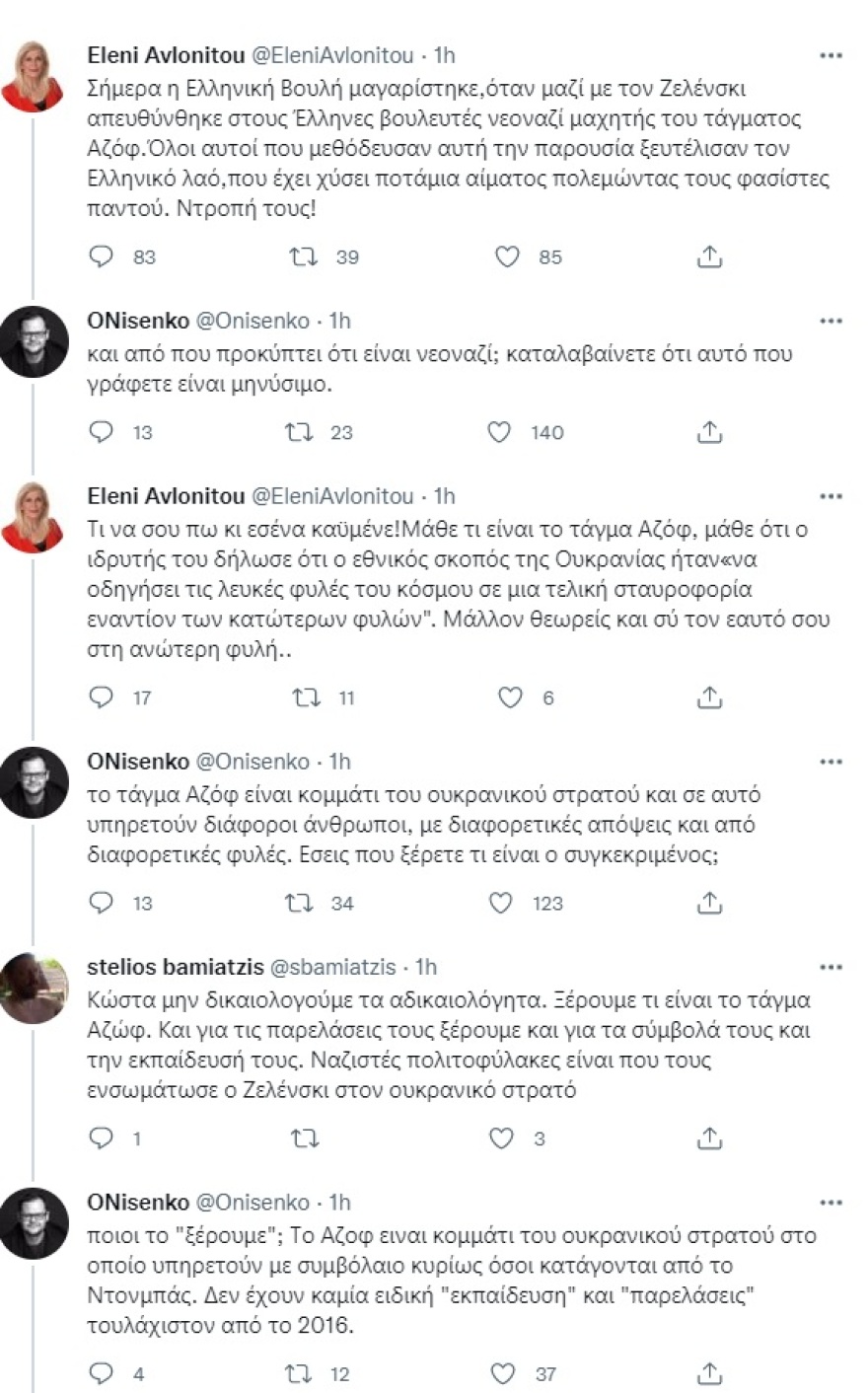
Task: Open stelios bamiatzis's tweet options menu
Action: click(x=833, y=967)
